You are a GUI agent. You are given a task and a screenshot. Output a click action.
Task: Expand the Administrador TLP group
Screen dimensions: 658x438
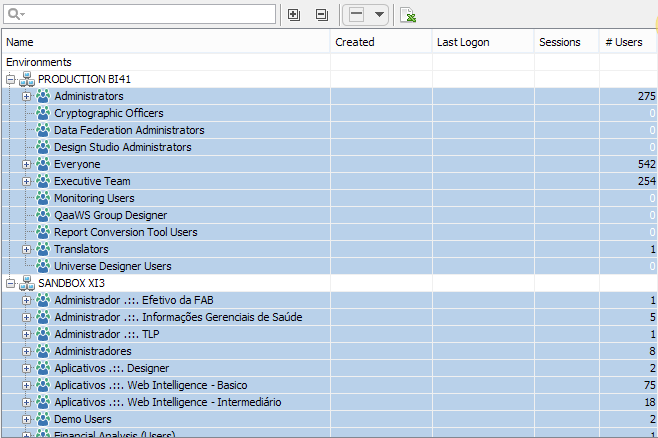coord(26,334)
